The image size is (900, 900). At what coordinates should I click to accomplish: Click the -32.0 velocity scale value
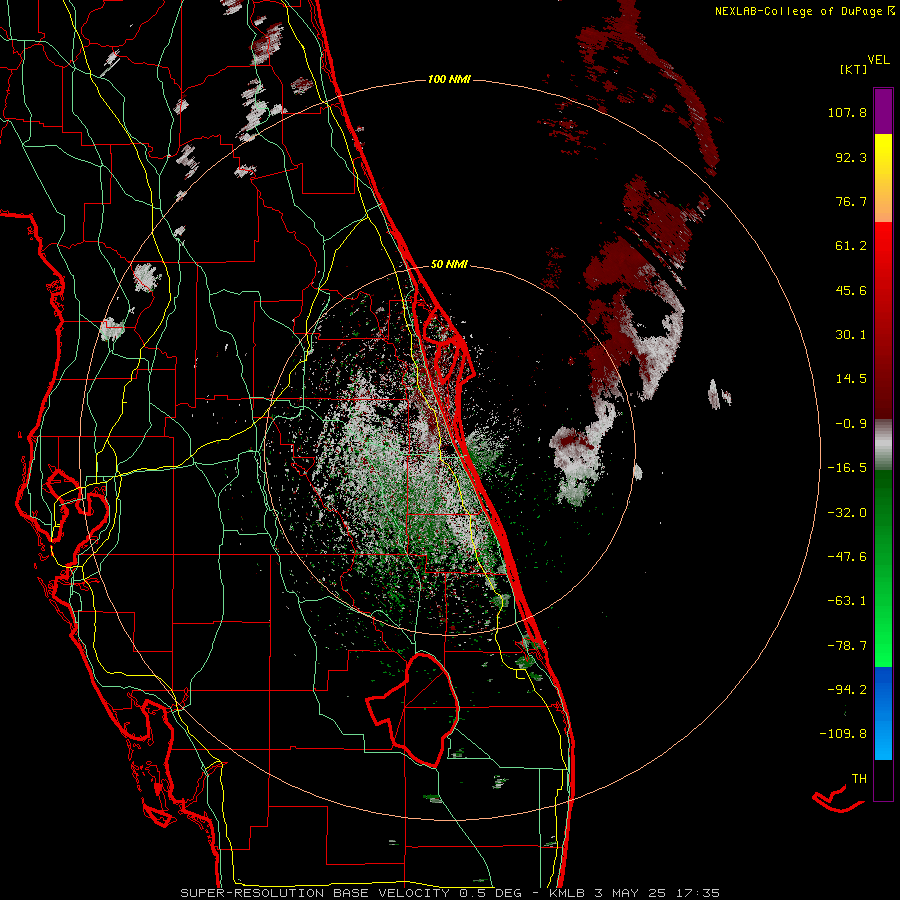click(847, 513)
